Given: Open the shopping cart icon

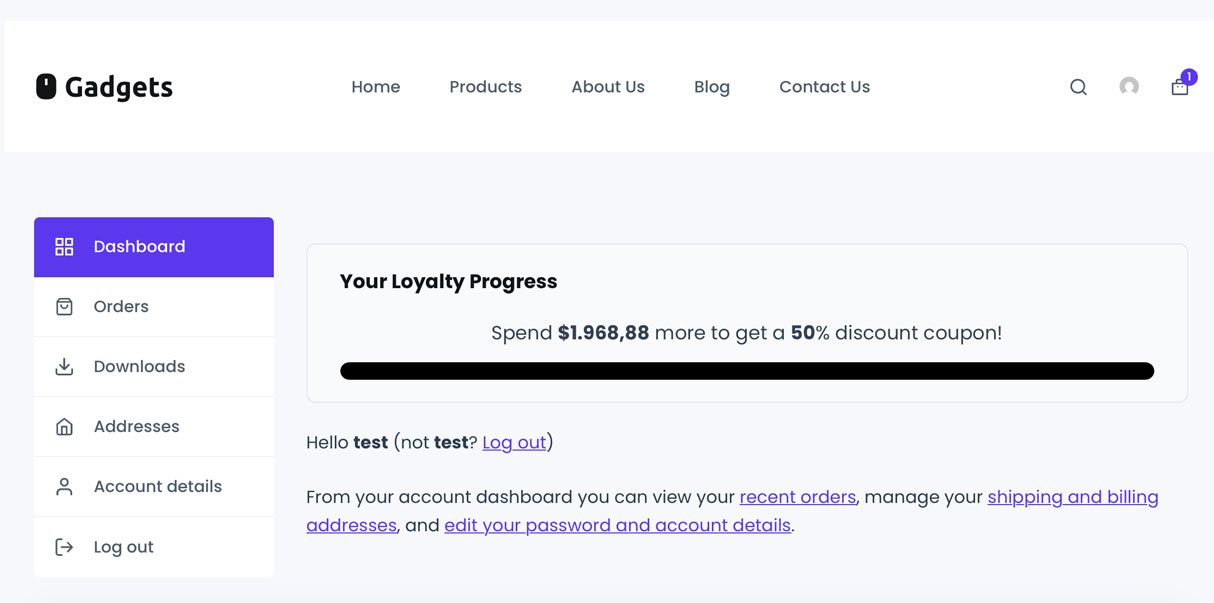Looking at the screenshot, I should [1179, 89].
